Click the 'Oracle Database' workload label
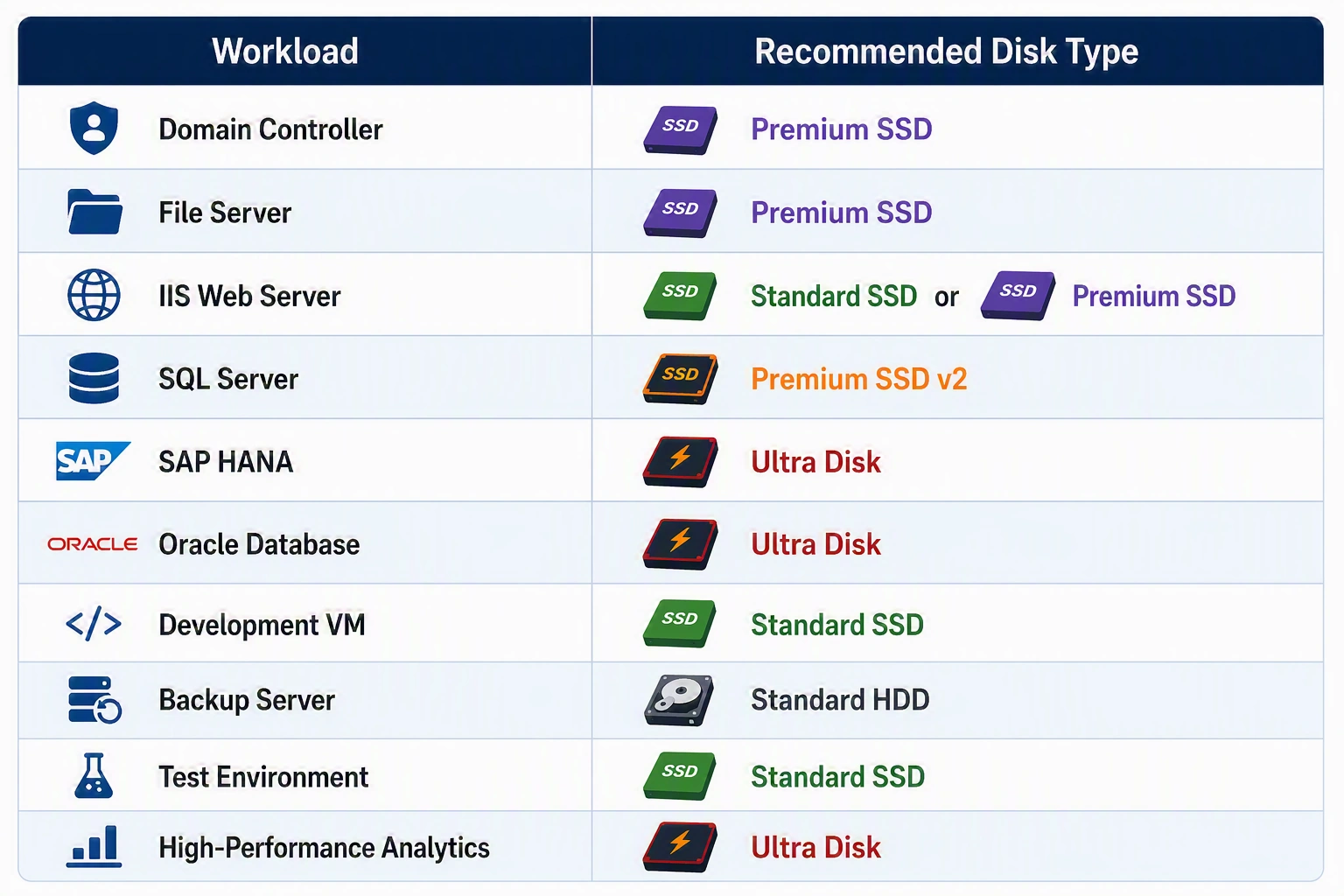Image resolution: width=1344 pixels, height=896 pixels. (x=259, y=544)
